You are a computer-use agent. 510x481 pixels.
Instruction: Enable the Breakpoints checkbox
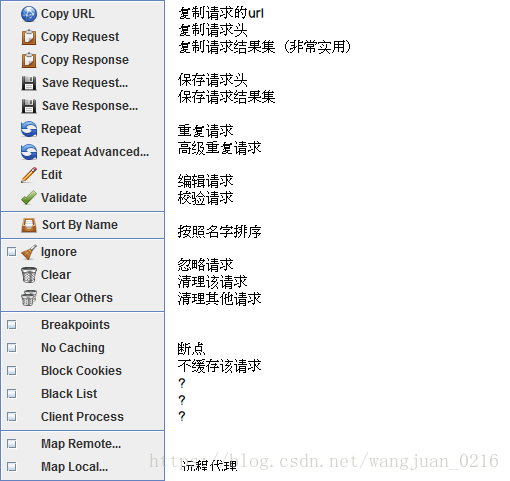tap(12, 325)
